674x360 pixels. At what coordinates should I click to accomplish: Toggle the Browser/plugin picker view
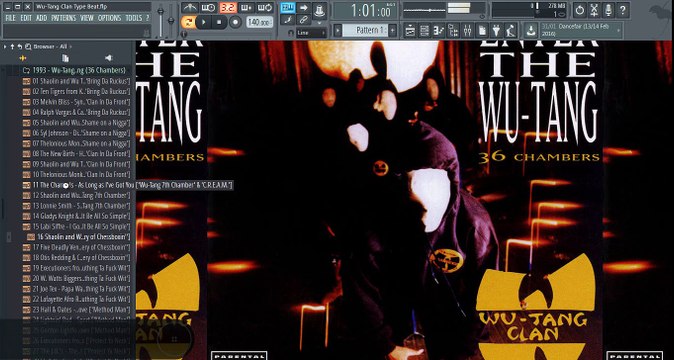453,30
